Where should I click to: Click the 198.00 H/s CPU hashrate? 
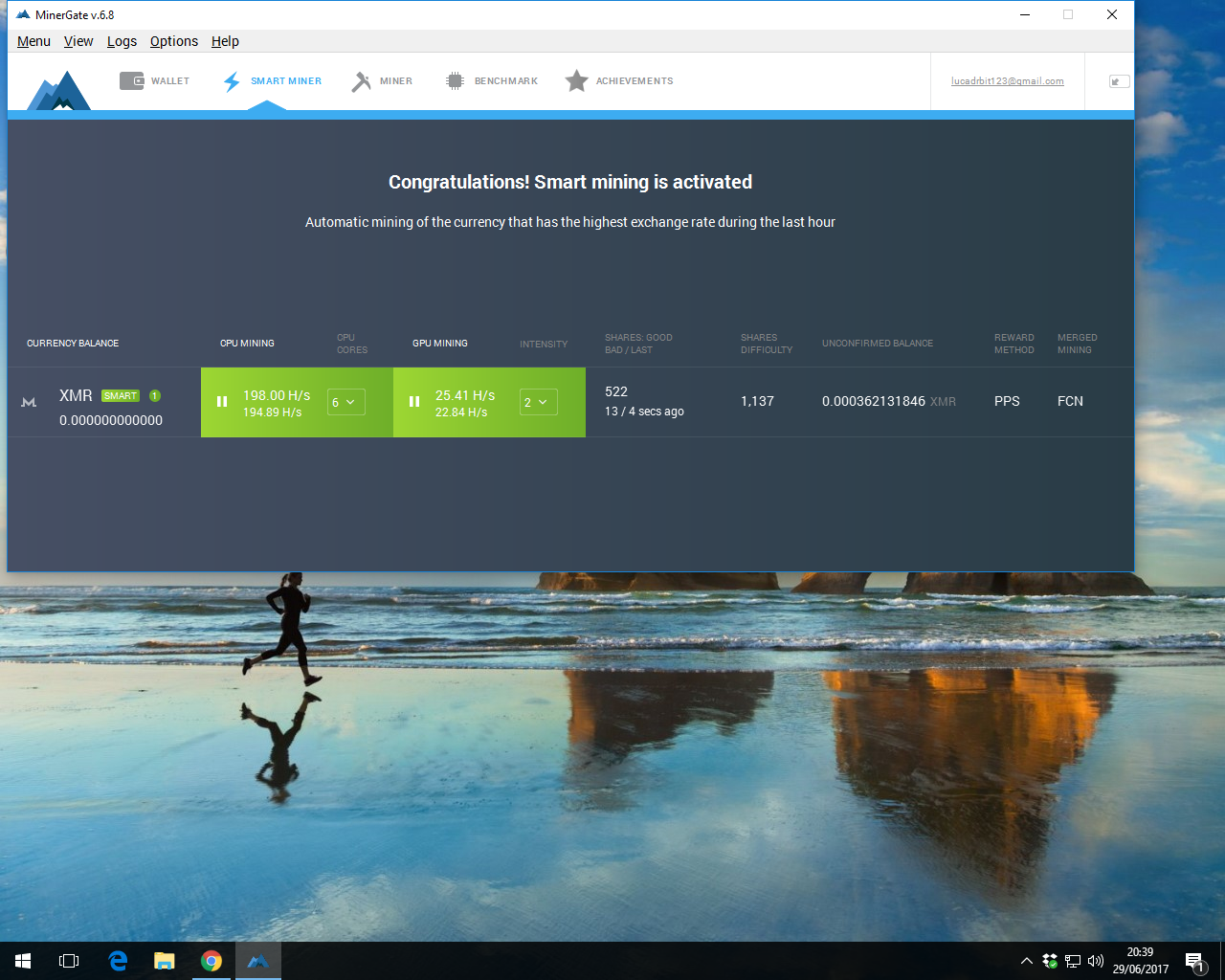tap(277, 395)
